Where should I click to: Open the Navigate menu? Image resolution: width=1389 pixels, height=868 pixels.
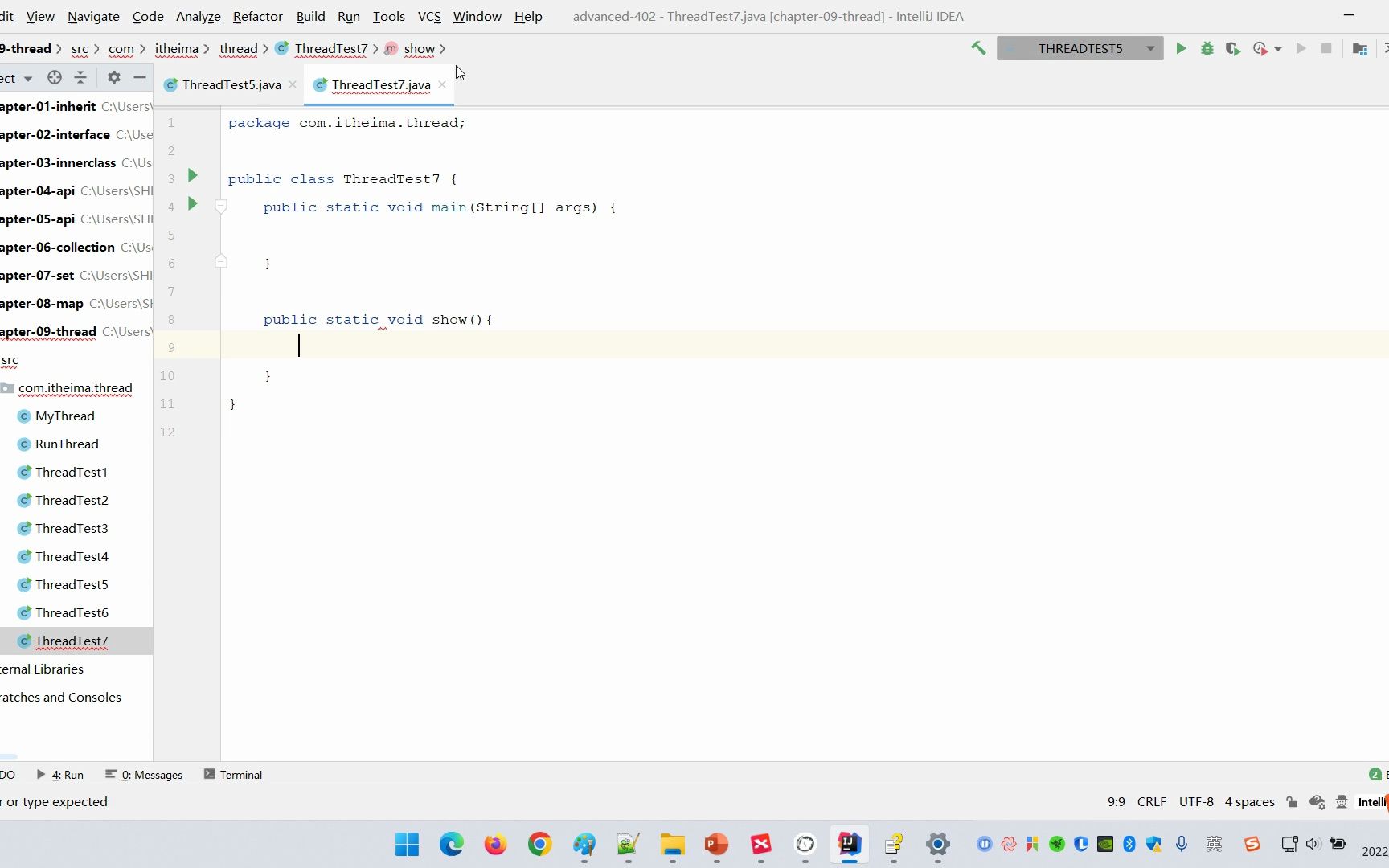click(93, 16)
